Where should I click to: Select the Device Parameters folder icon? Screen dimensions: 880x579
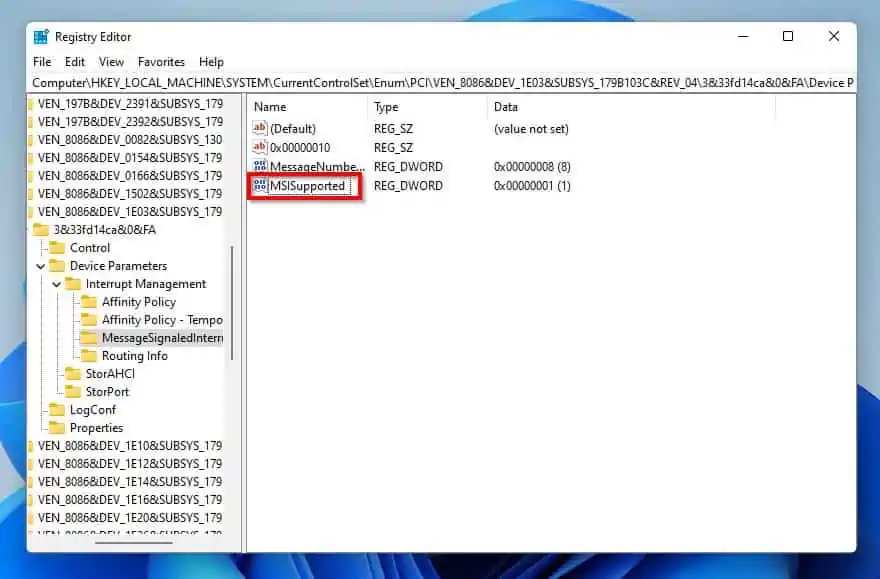57,266
